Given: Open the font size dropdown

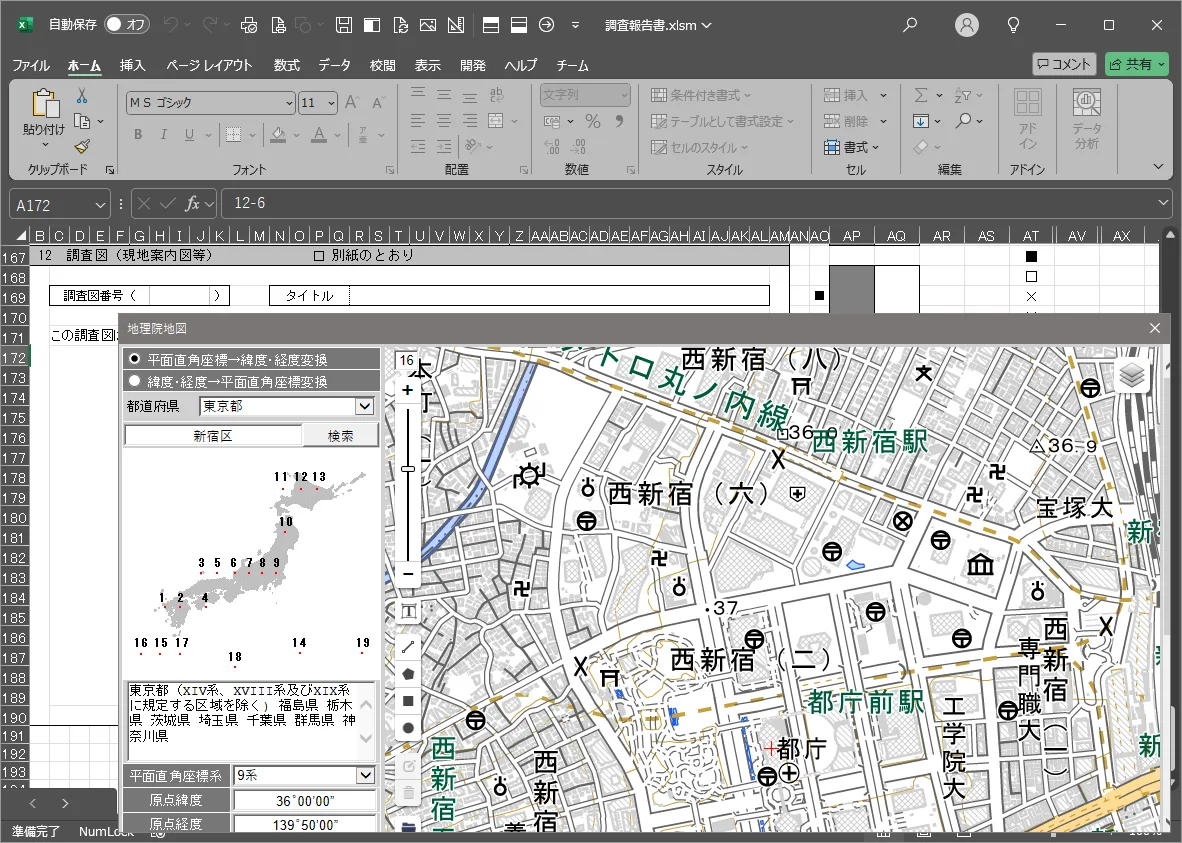Looking at the screenshot, I should [331, 103].
